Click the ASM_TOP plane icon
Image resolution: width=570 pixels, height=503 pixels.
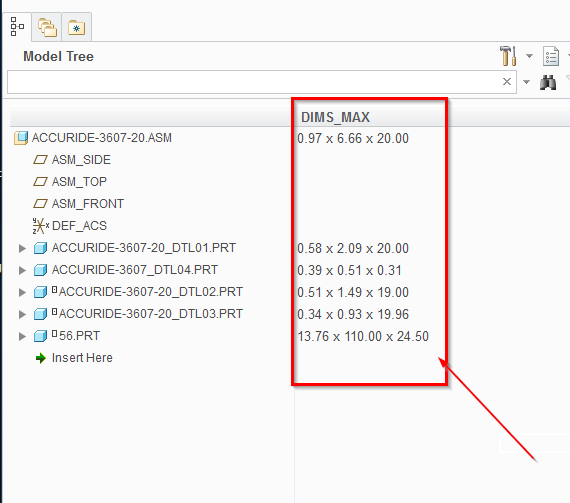40,182
